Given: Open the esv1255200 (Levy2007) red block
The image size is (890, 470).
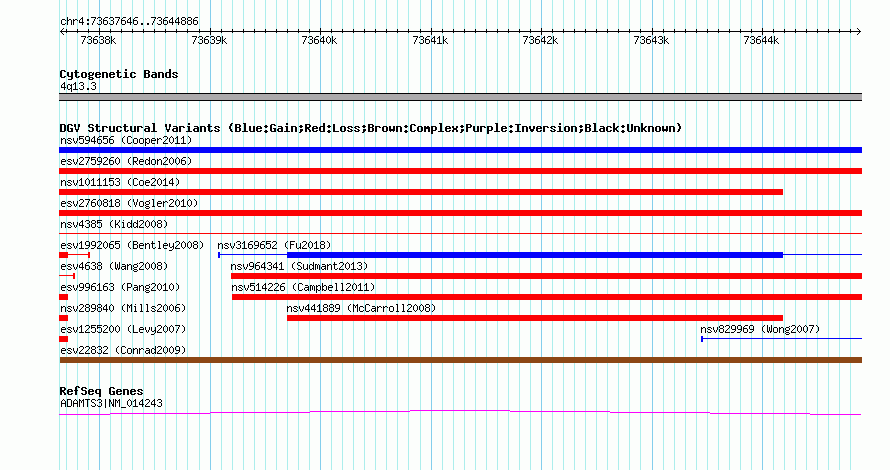Looking at the screenshot, I should click(64, 339).
